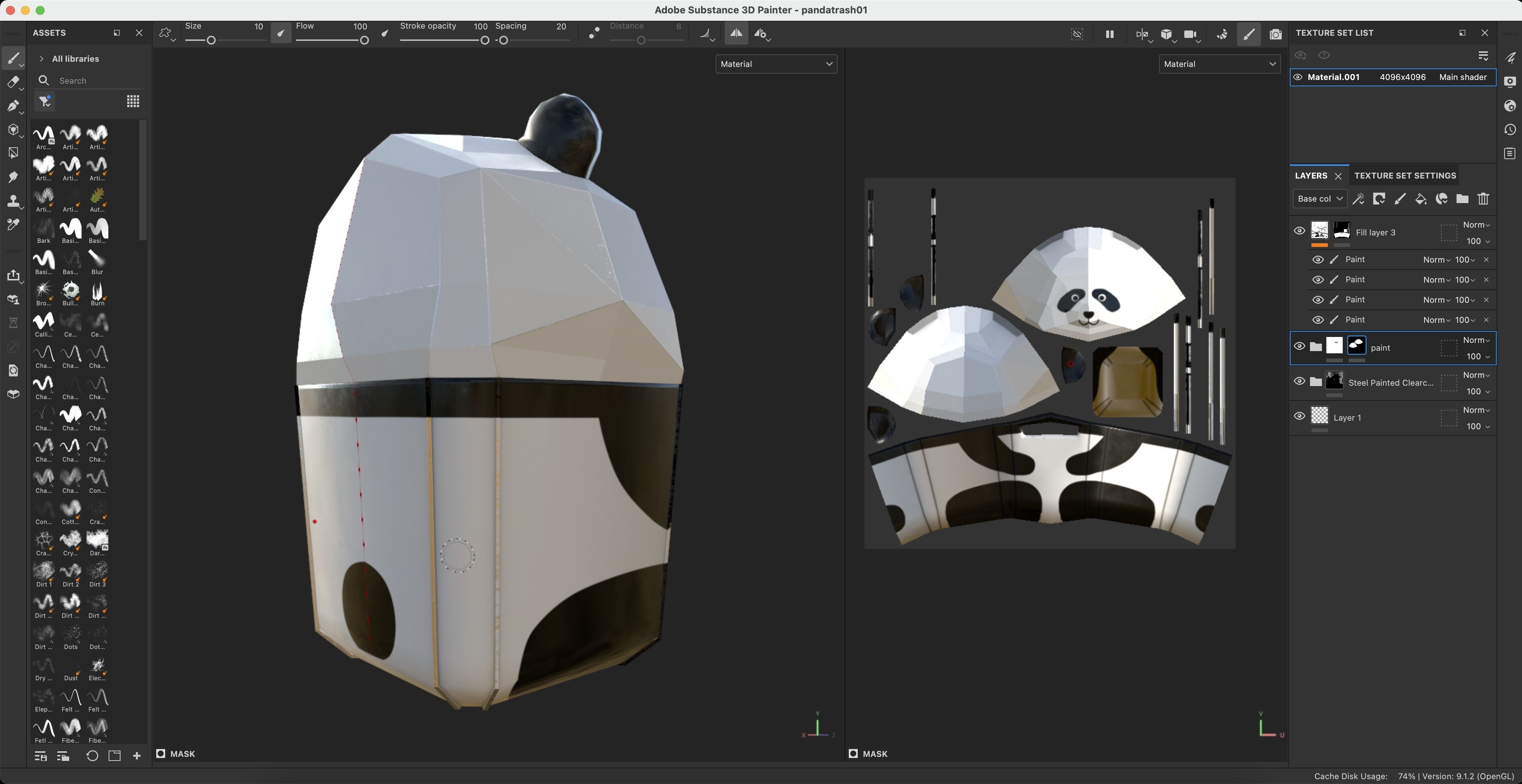Toggle visibility of the first Paint effect
1522x784 pixels.
tap(1317, 259)
